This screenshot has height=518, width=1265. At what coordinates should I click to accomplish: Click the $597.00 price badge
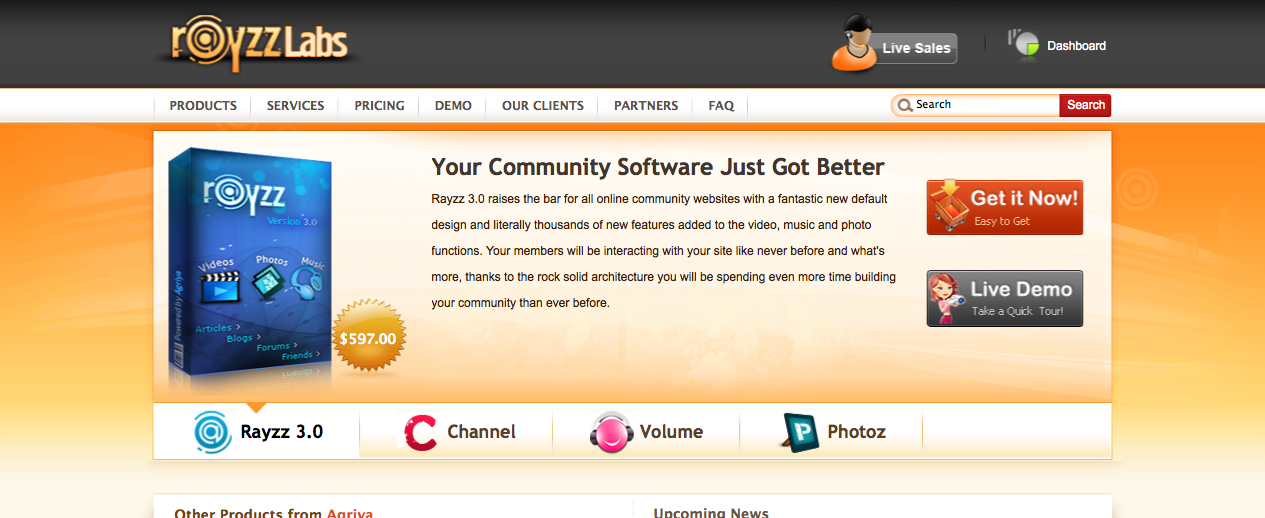tap(368, 338)
